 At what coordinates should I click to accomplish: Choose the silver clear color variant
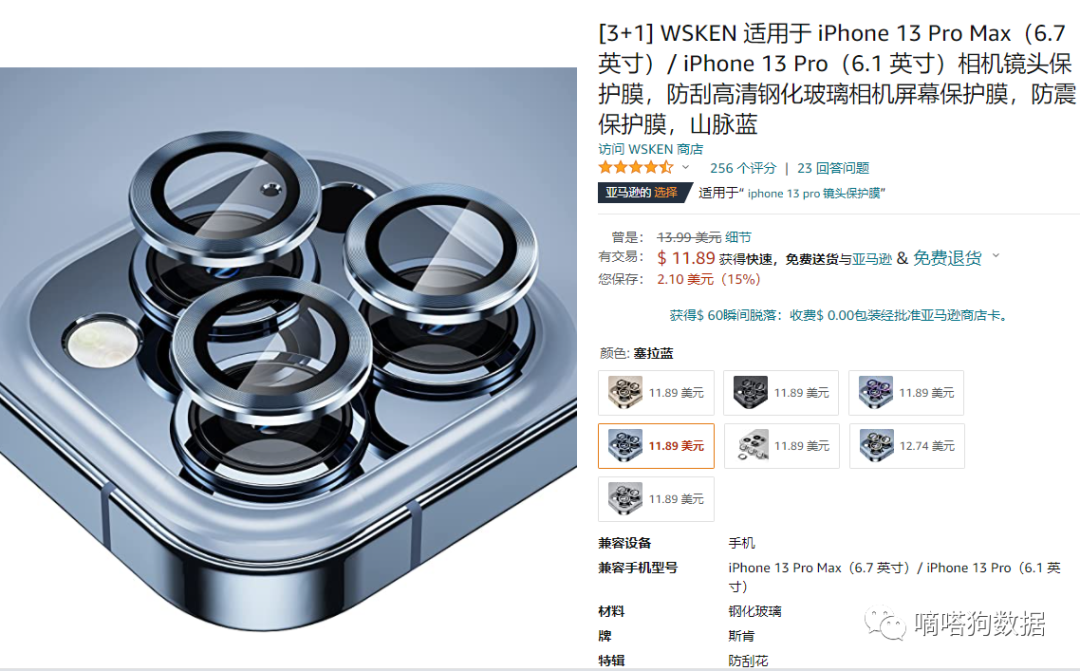(x=781, y=446)
